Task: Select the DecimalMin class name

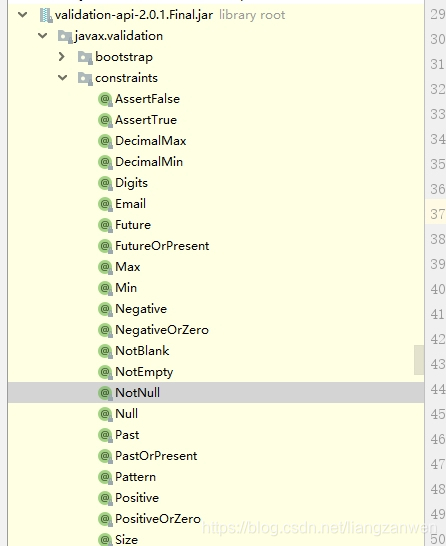Action: click(149, 162)
